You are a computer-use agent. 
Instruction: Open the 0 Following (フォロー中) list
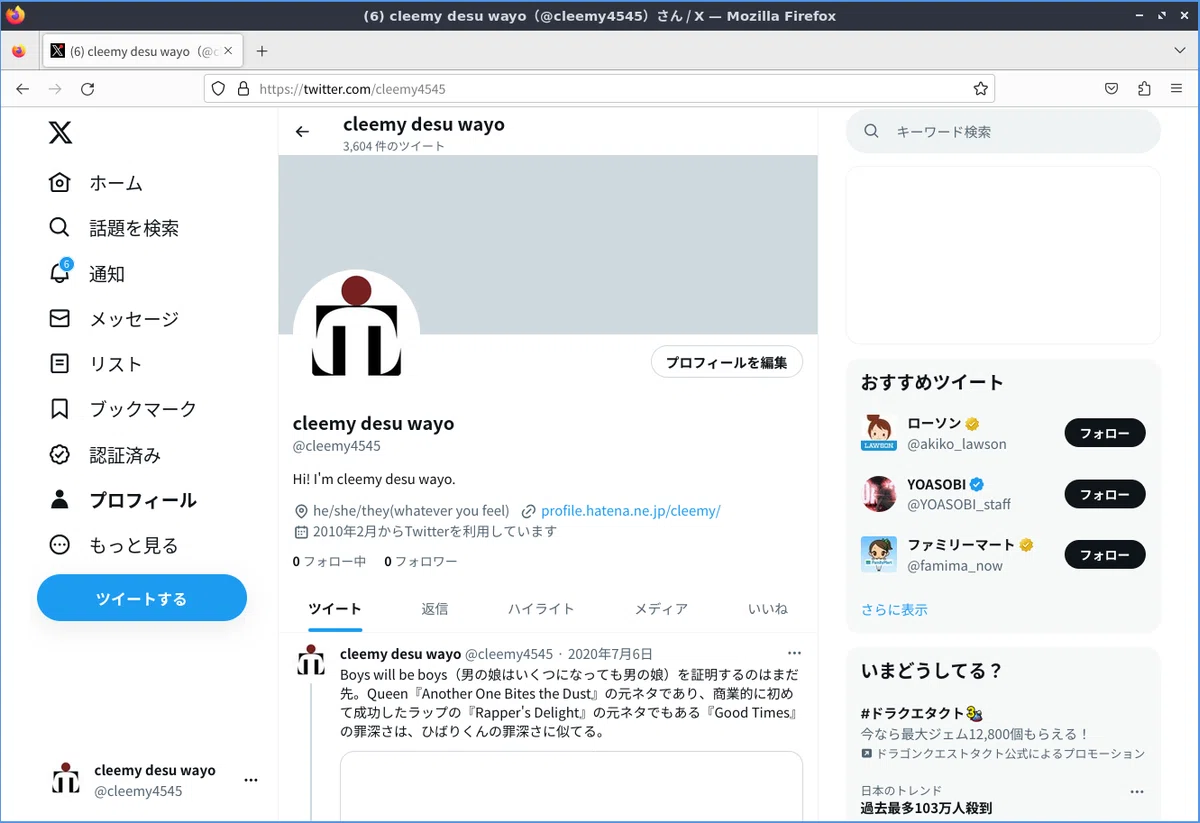pos(330,562)
